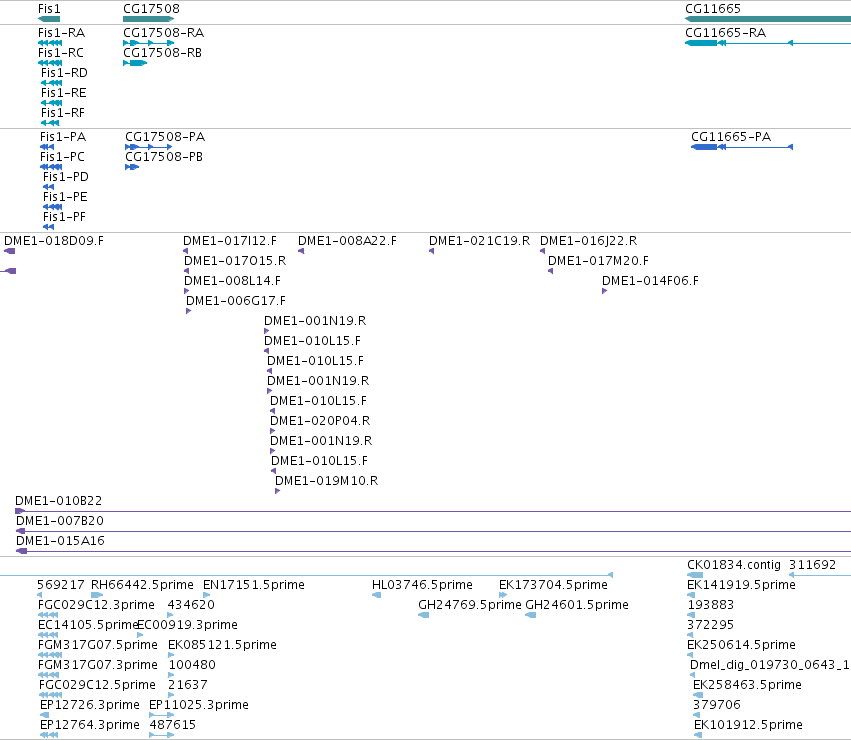851x740 pixels.
Task: Click the 193883 EST feature
Action: pyautogui.click(x=710, y=605)
